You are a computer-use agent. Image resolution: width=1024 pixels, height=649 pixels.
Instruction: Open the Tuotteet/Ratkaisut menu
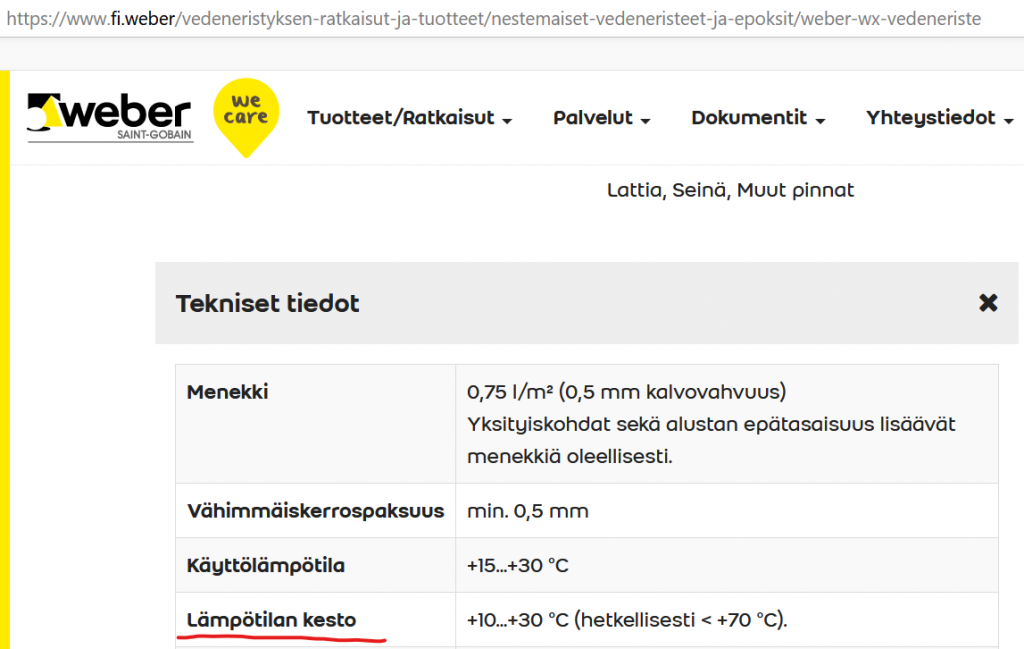tap(400, 118)
